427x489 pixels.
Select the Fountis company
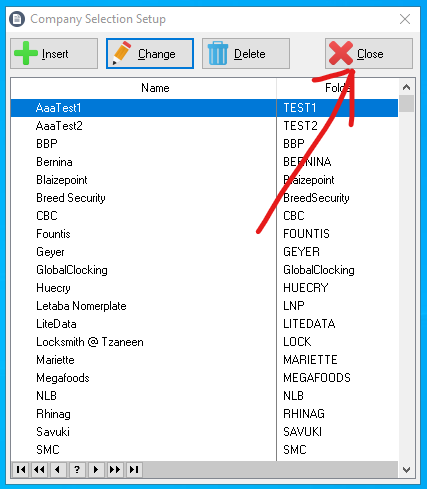pos(53,234)
